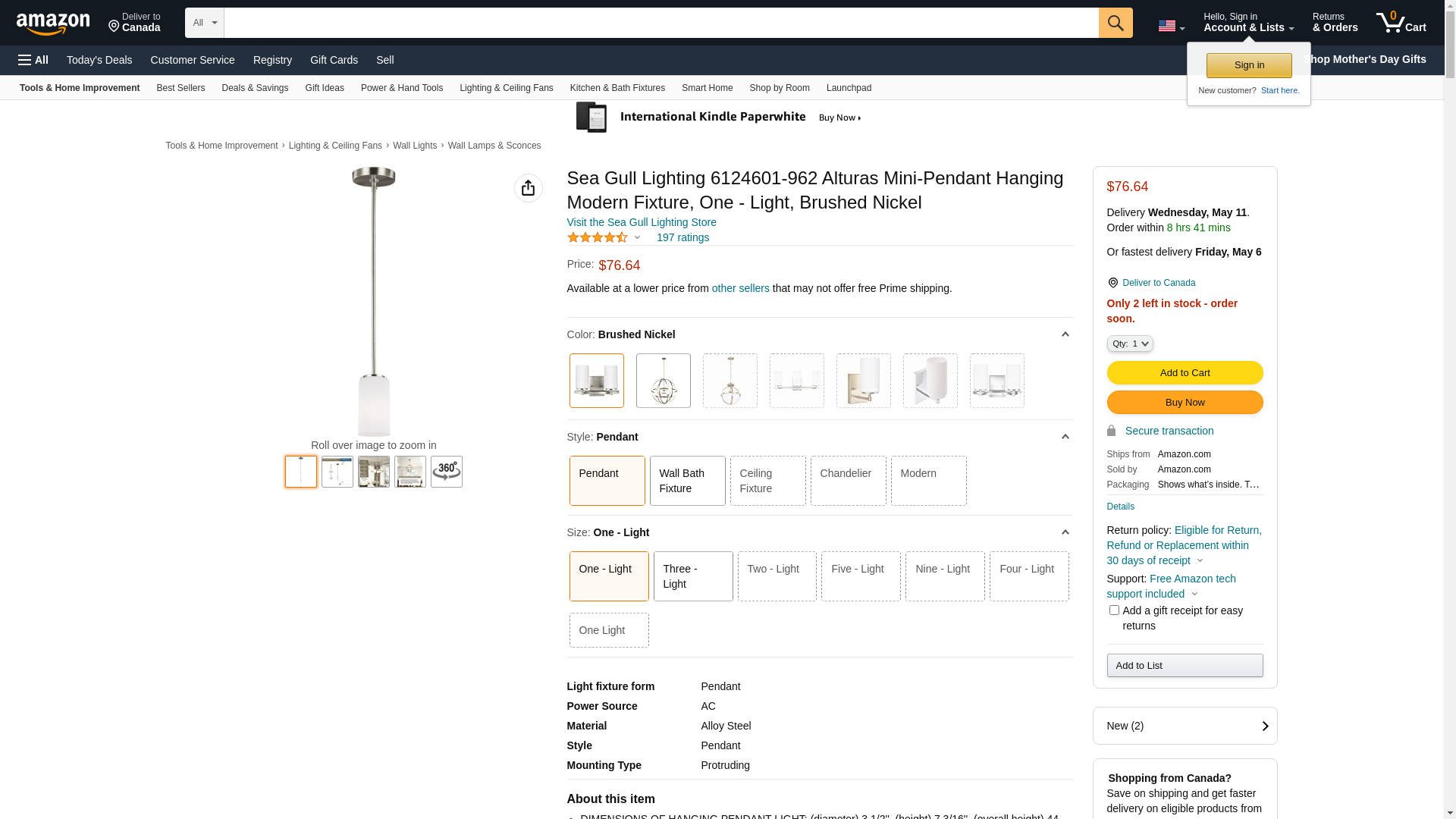
Task: Open the quantity dropdown
Action: 1129,344
